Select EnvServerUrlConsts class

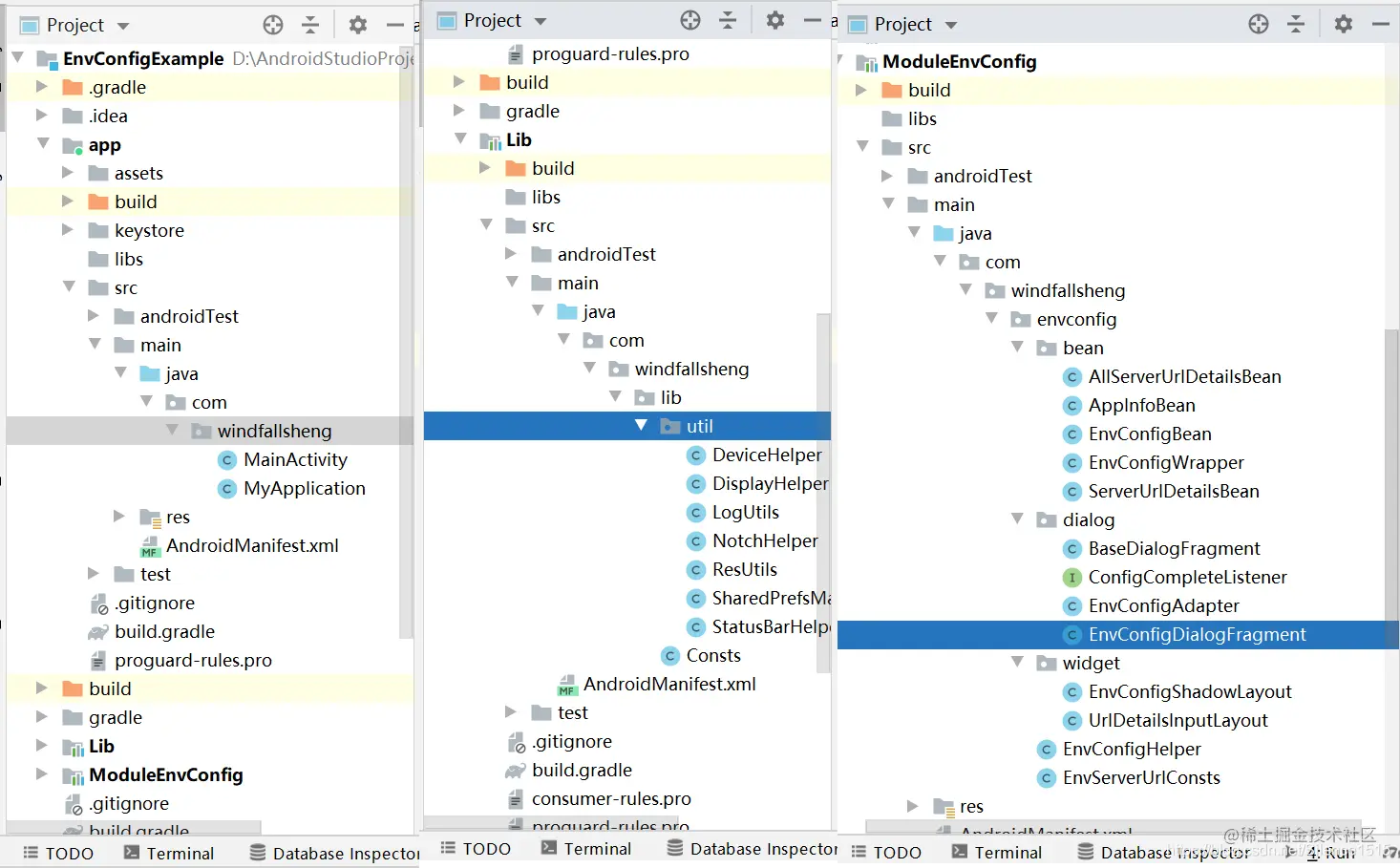(1141, 778)
